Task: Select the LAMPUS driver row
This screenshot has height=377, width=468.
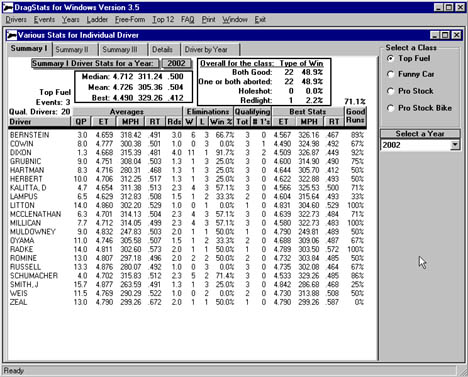Action: click(x=187, y=196)
